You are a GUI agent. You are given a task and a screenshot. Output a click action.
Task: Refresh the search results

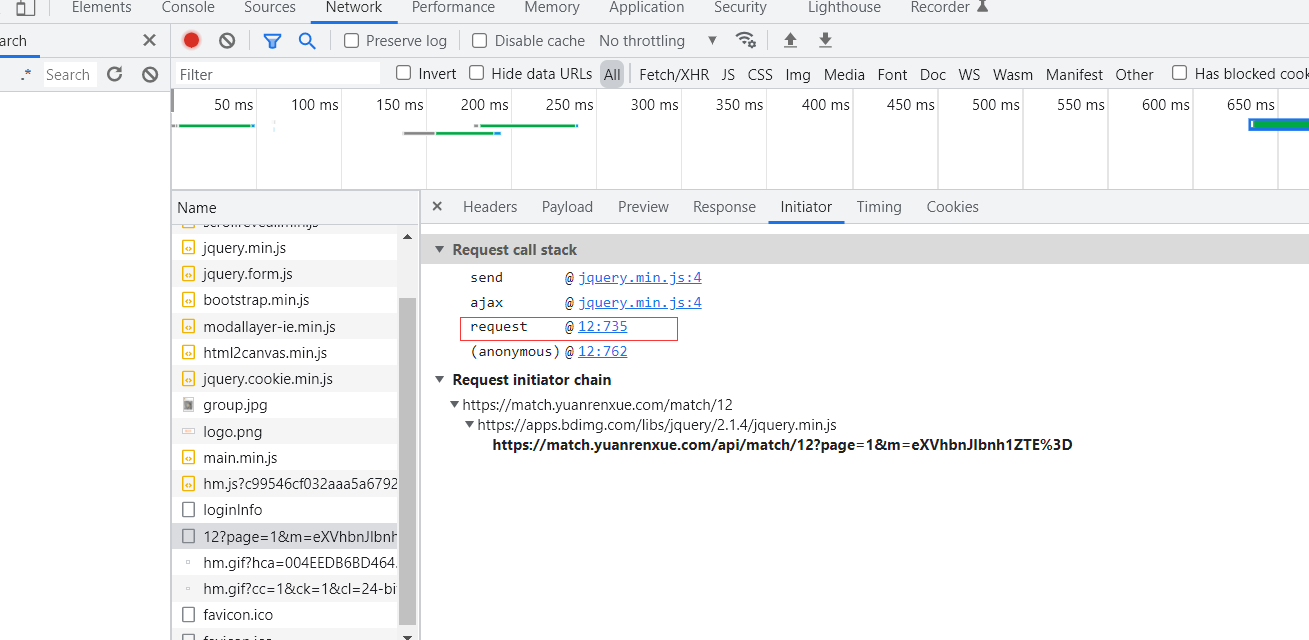pyautogui.click(x=115, y=74)
